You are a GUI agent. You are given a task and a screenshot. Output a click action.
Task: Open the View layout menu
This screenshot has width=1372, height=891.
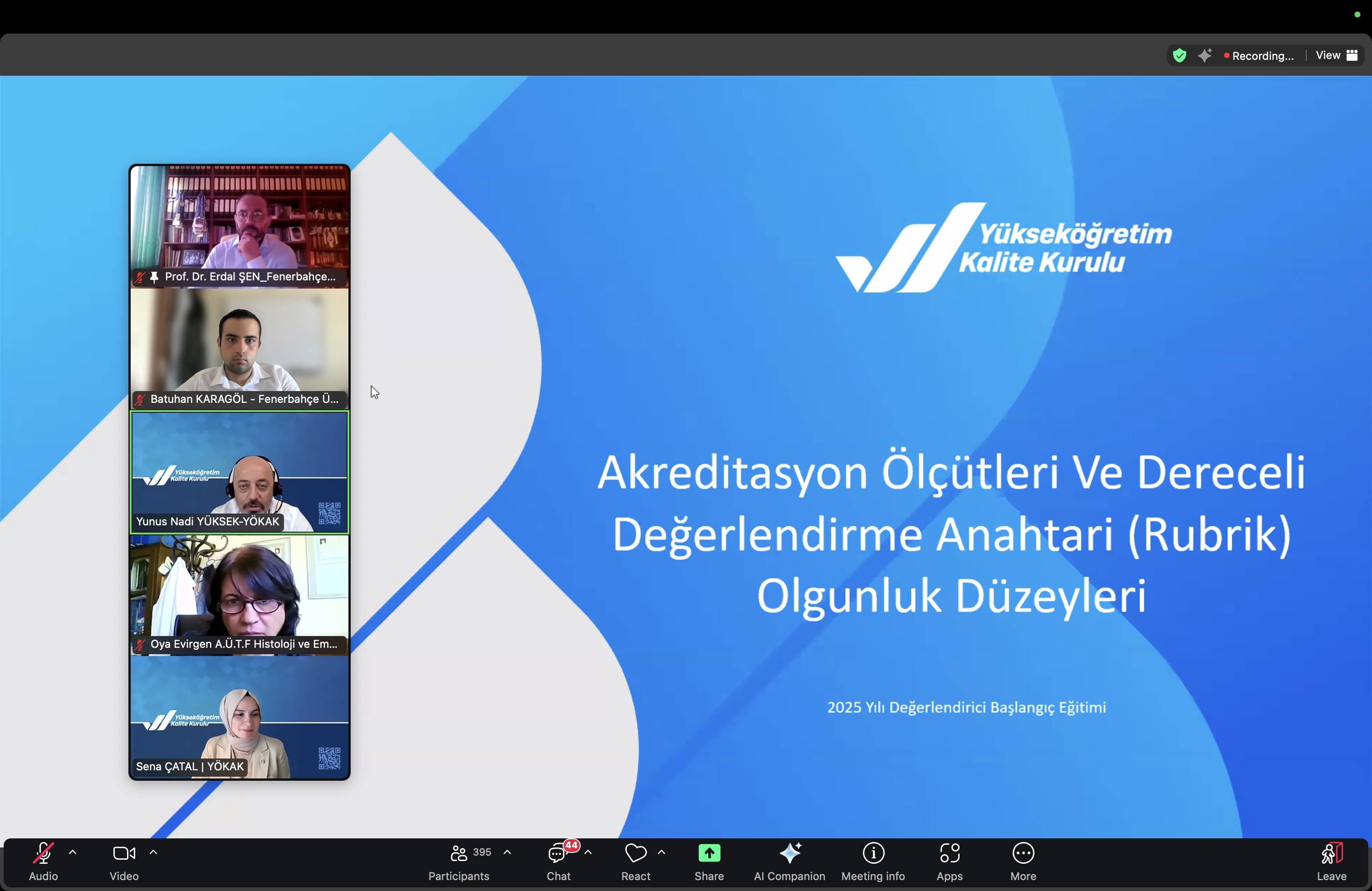click(x=1337, y=55)
